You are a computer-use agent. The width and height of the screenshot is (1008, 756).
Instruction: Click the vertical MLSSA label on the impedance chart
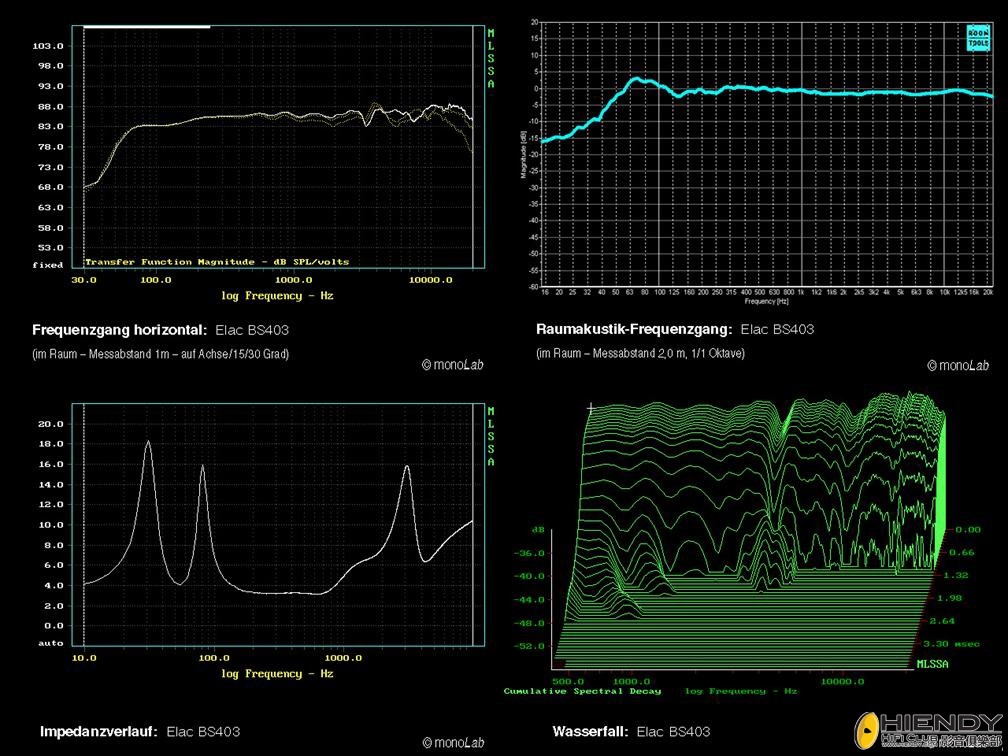(490, 437)
